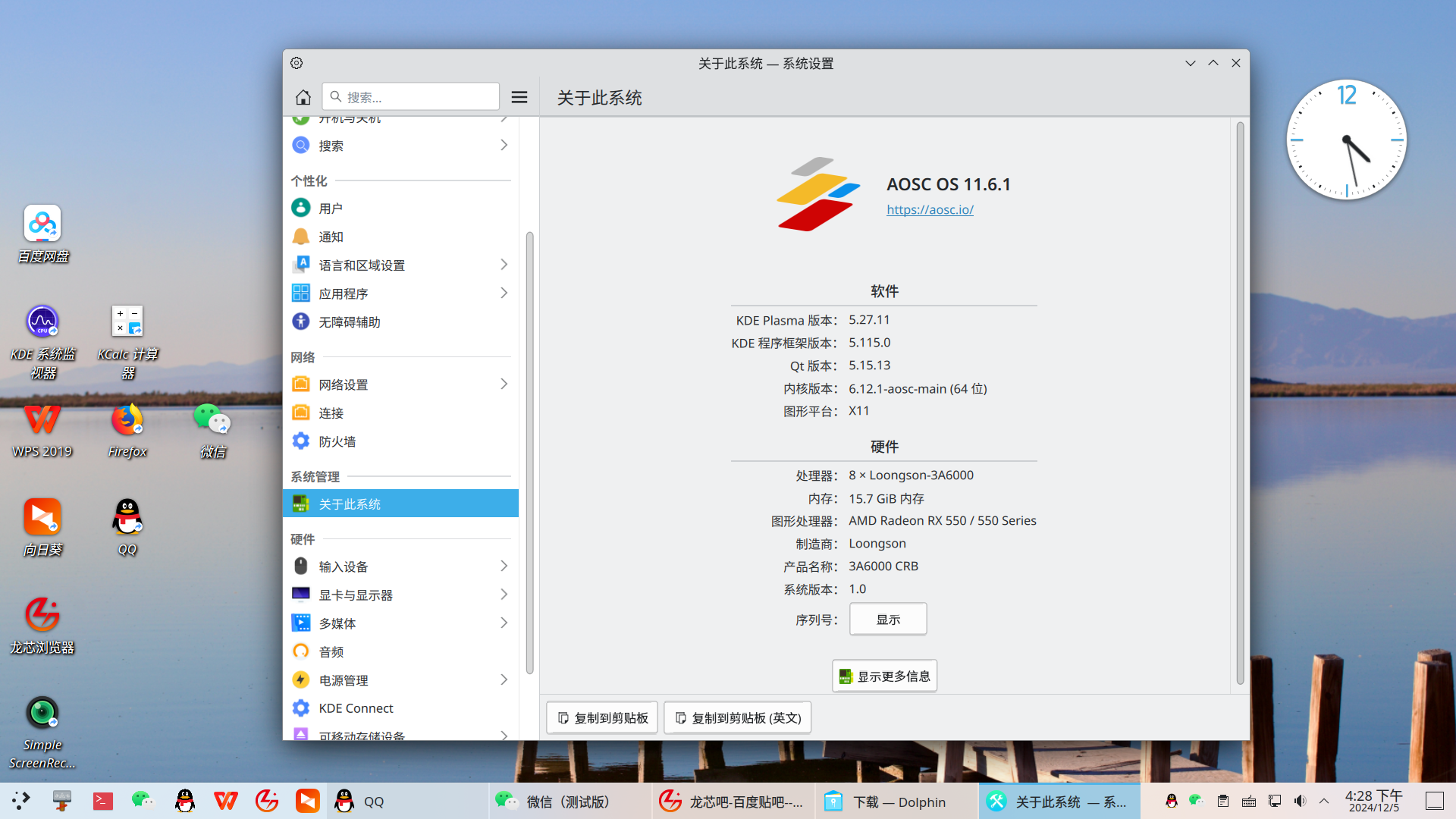Click the sidebar vertical scrollbar

[x=529, y=453]
